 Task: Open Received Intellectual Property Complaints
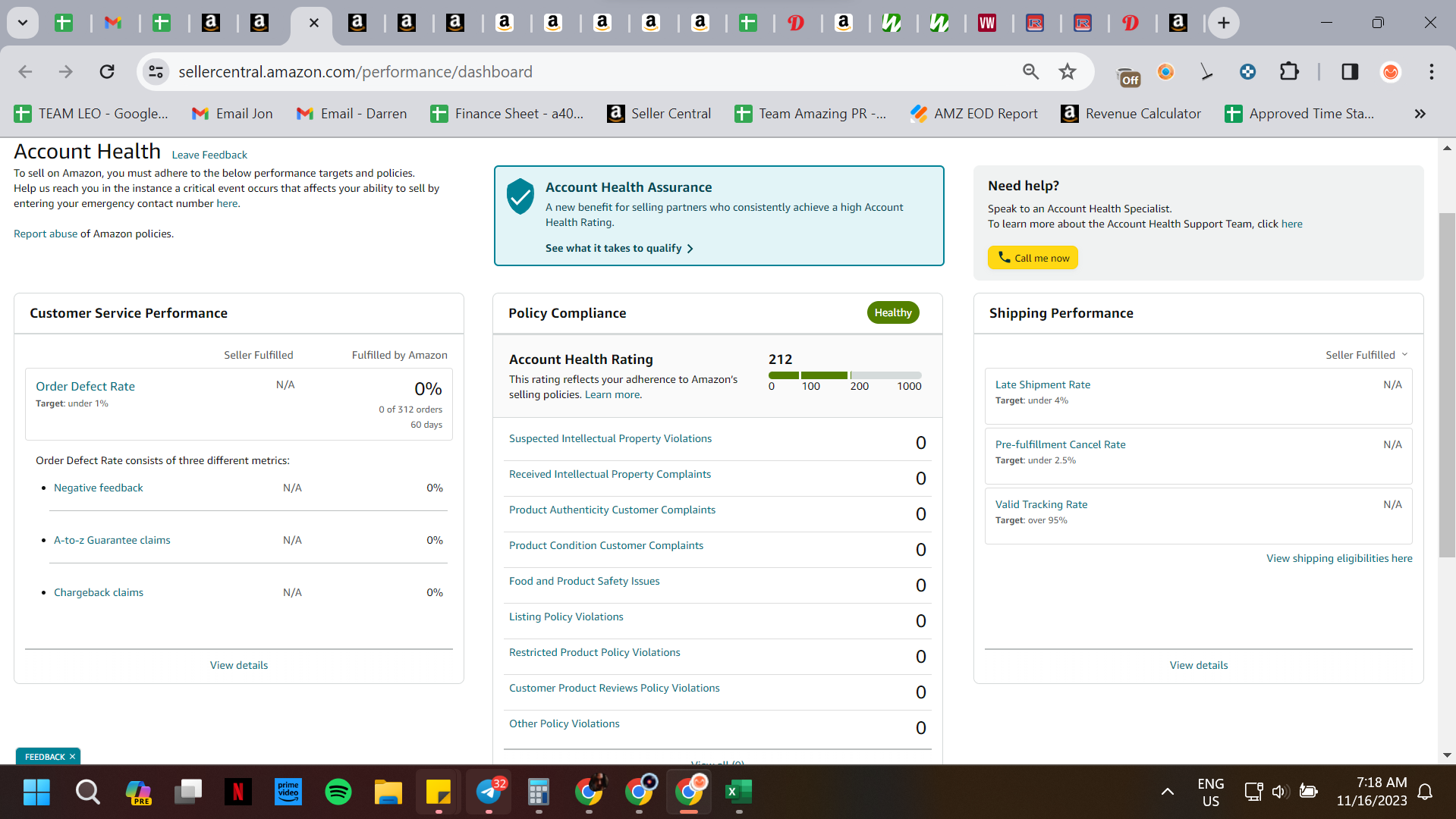pyautogui.click(x=610, y=474)
